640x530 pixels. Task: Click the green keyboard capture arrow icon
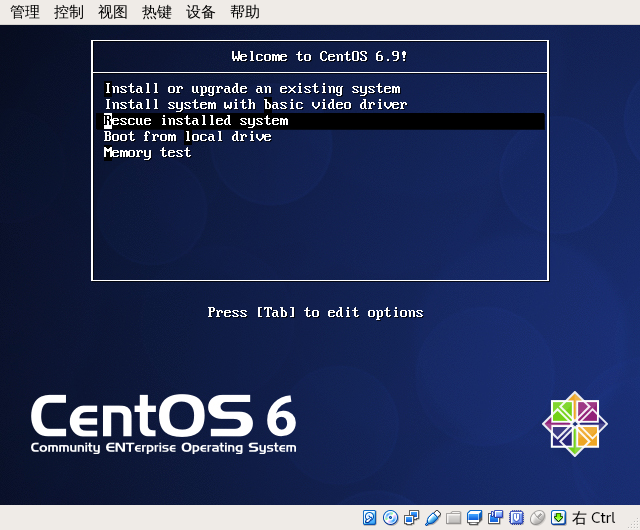coord(558,518)
